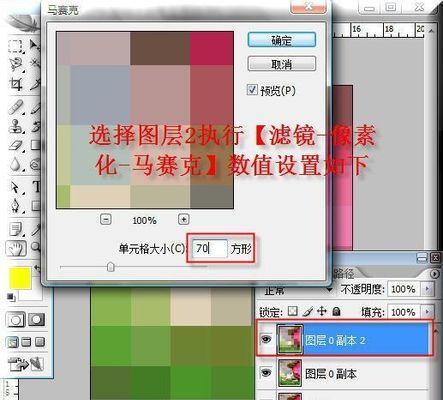The height and width of the screenshot is (400, 443).
Task: Select the Crop tool
Action: (x=16, y=83)
